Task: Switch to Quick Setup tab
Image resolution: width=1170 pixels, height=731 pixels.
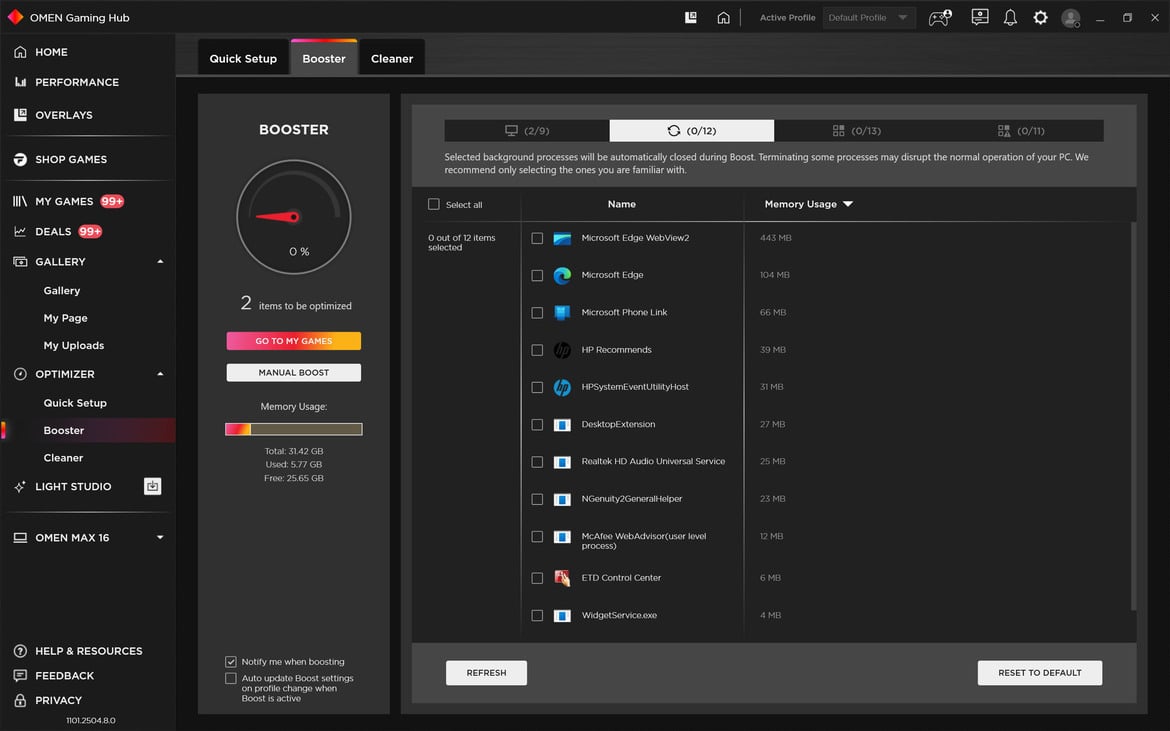Action: tap(243, 58)
